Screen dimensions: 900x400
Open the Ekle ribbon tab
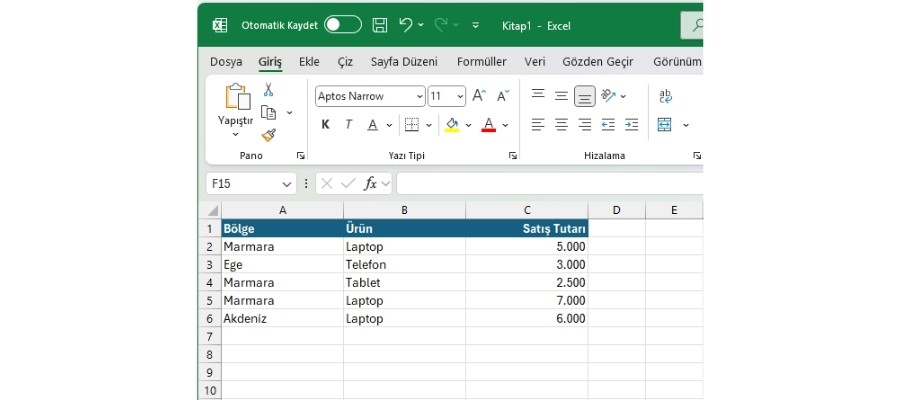309,62
